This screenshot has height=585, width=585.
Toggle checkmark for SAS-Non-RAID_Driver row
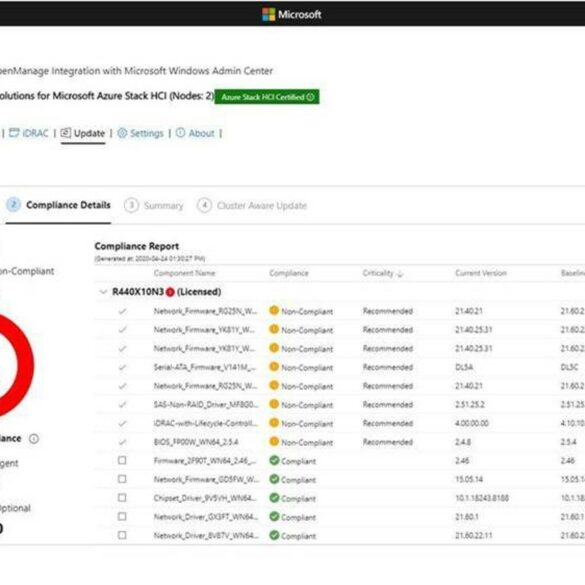tap(122, 404)
